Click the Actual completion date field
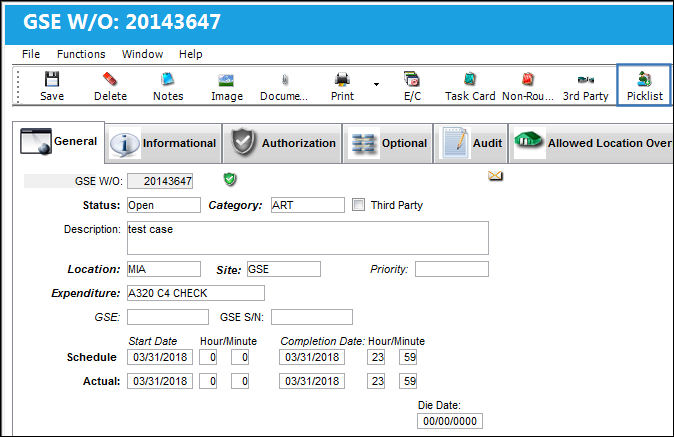 point(312,381)
